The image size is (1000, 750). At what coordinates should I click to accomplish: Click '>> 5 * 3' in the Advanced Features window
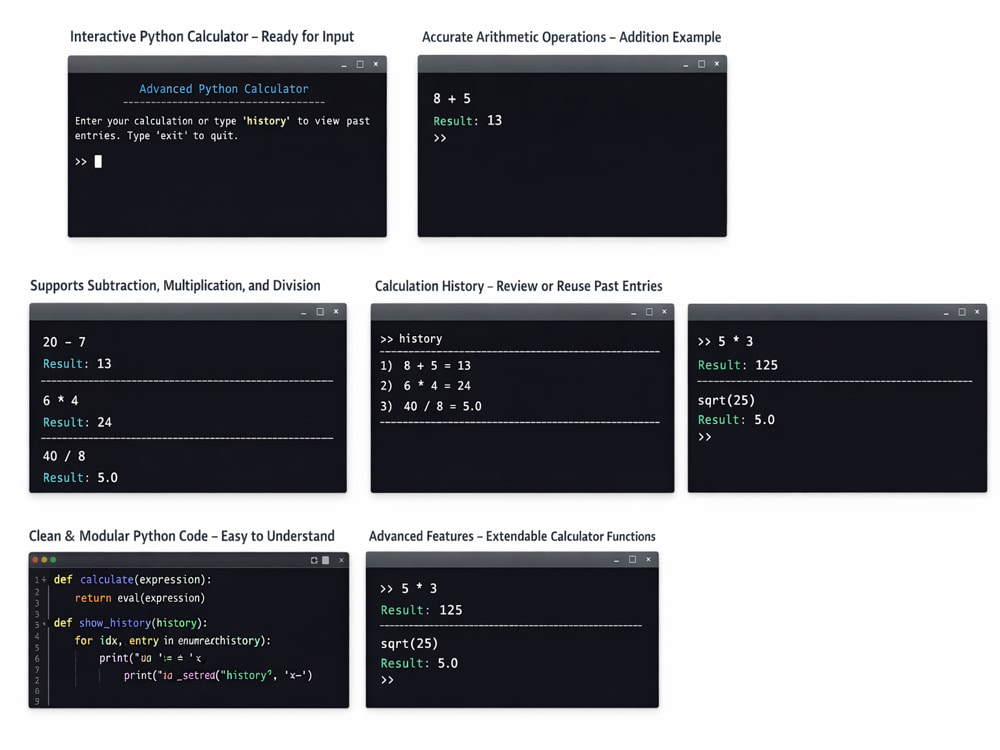point(409,588)
